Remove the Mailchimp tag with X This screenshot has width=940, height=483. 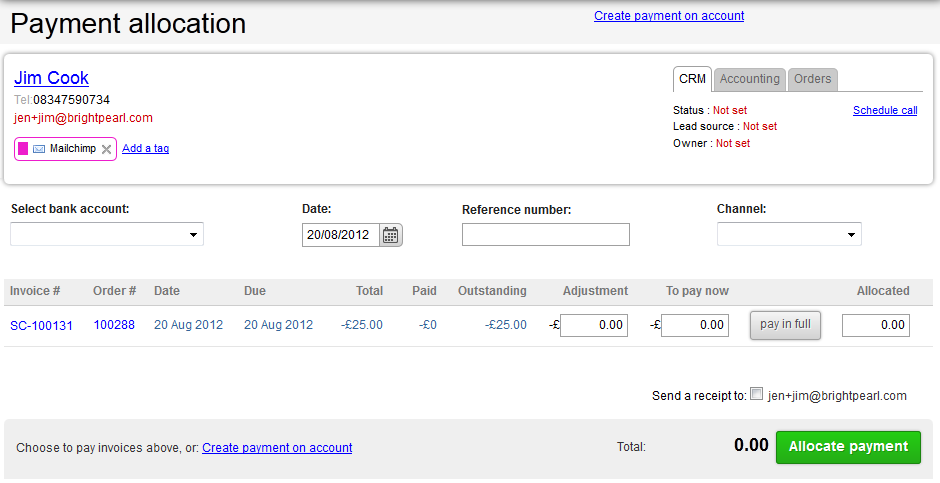(x=107, y=149)
